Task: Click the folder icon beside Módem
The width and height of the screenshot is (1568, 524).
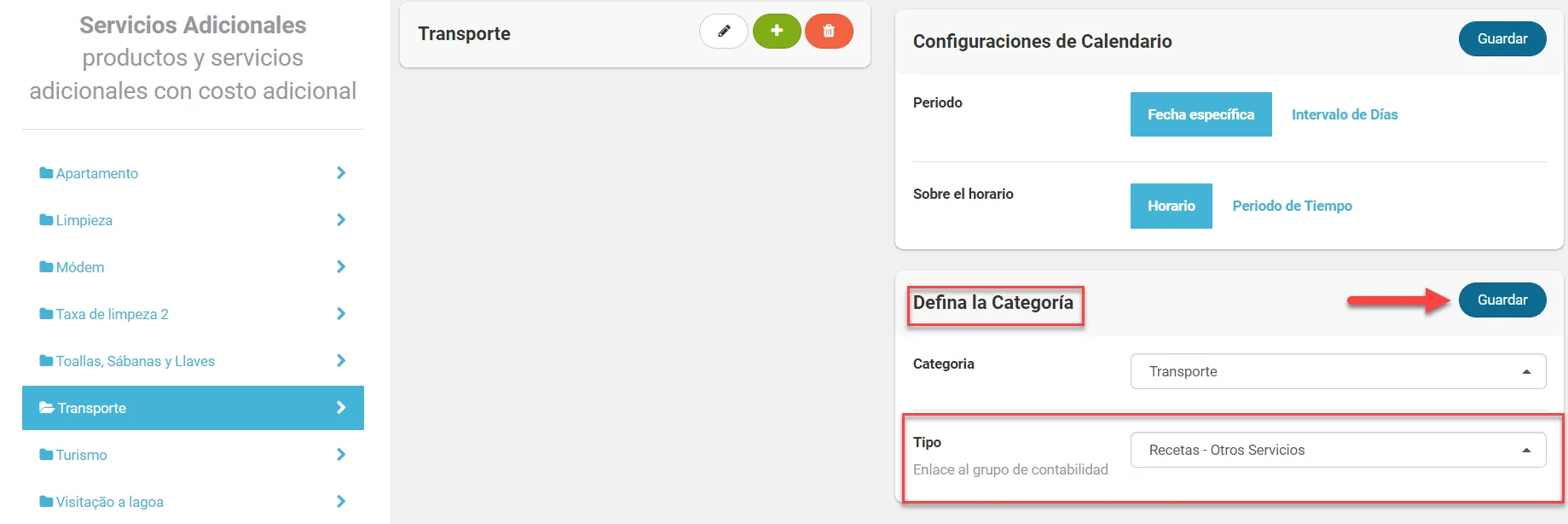Action: [46, 267]
